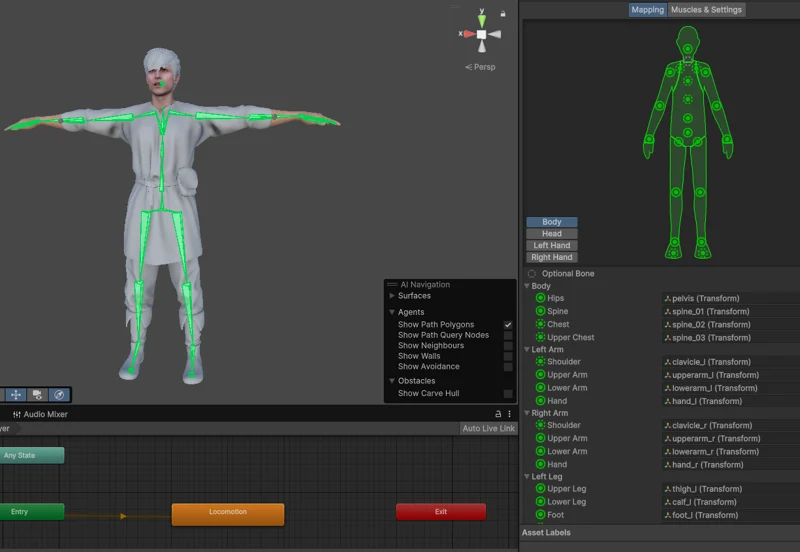Screen dimensions: 800x552
Task: Click the hand_r (Transform) field
Action: pyautogui.click(x=731, y=465)
